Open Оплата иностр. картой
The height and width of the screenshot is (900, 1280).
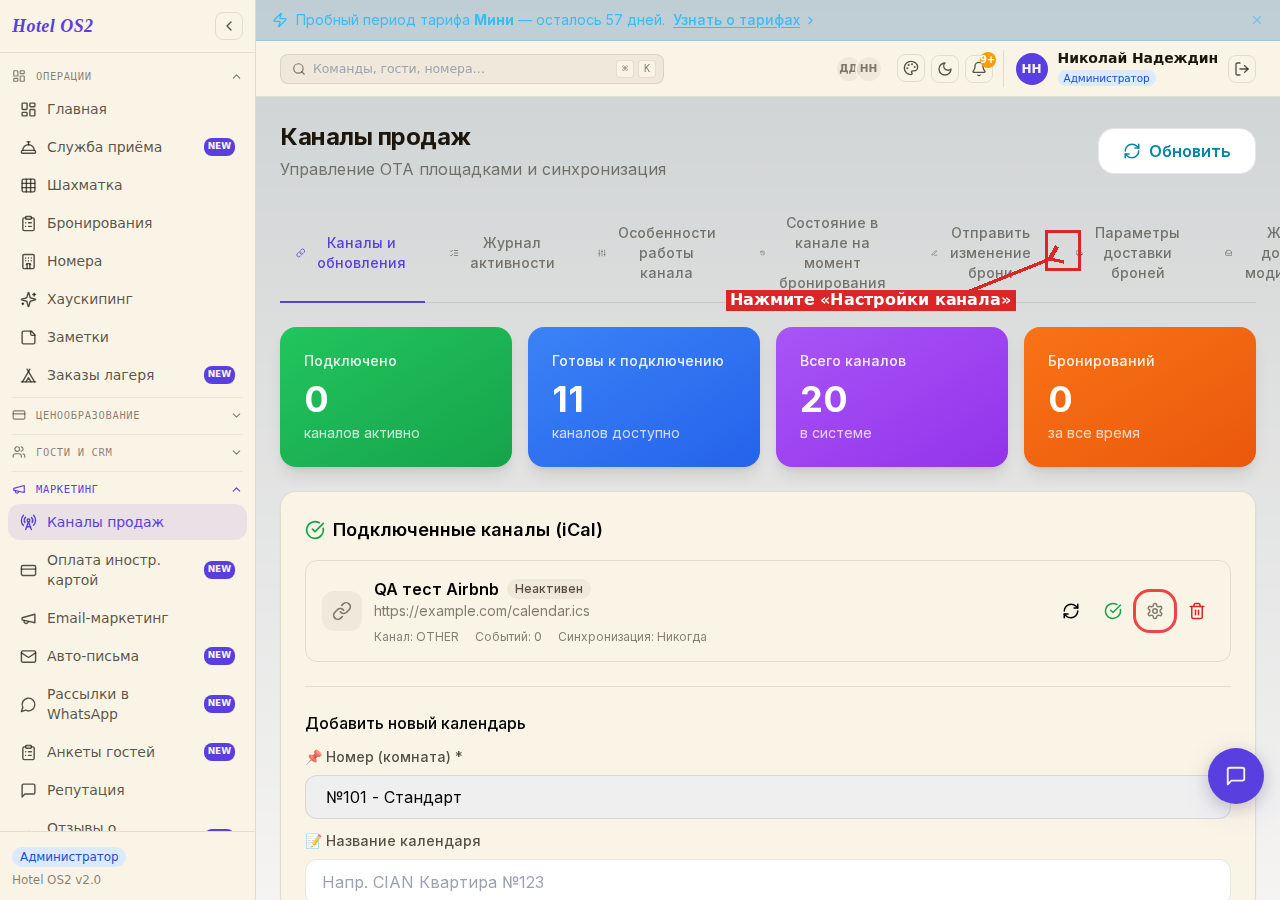tap(127, 570)
